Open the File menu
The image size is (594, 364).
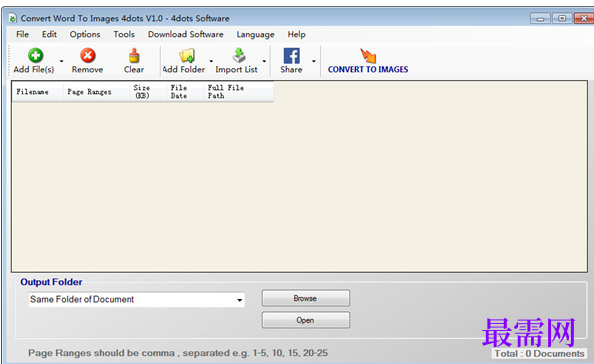[22, 34]
